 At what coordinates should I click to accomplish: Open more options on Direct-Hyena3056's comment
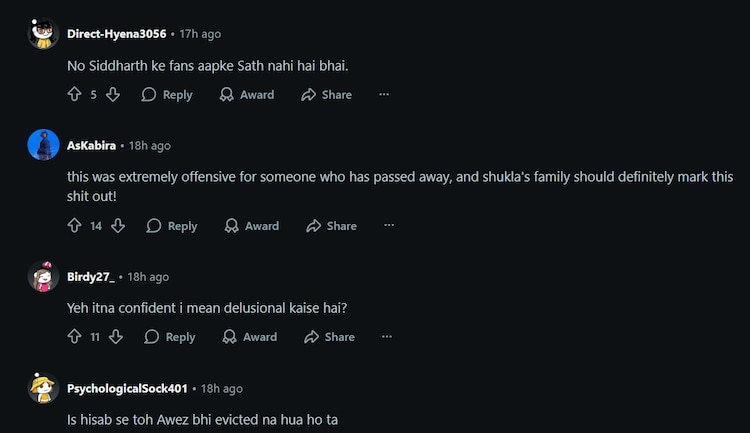click(x=384, y=94)
